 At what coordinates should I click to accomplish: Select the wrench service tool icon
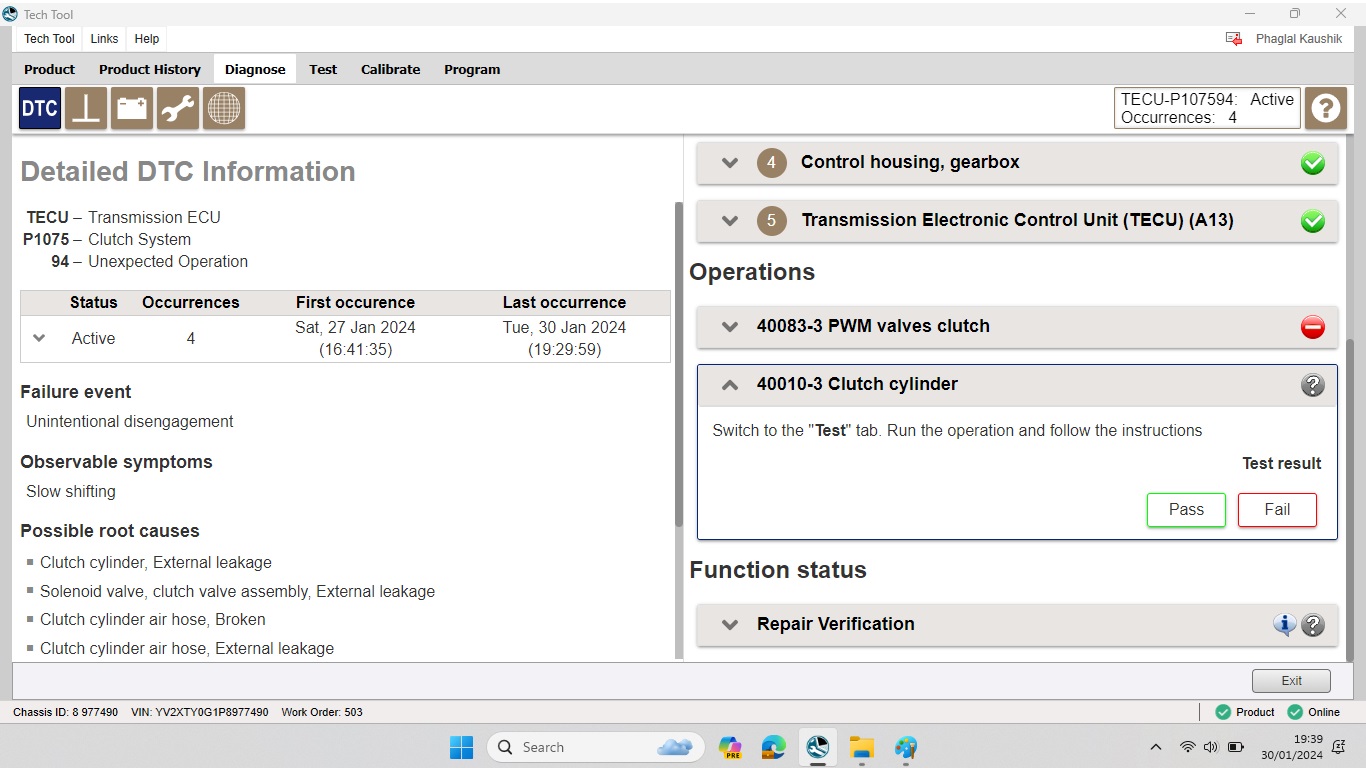(178, 108)
